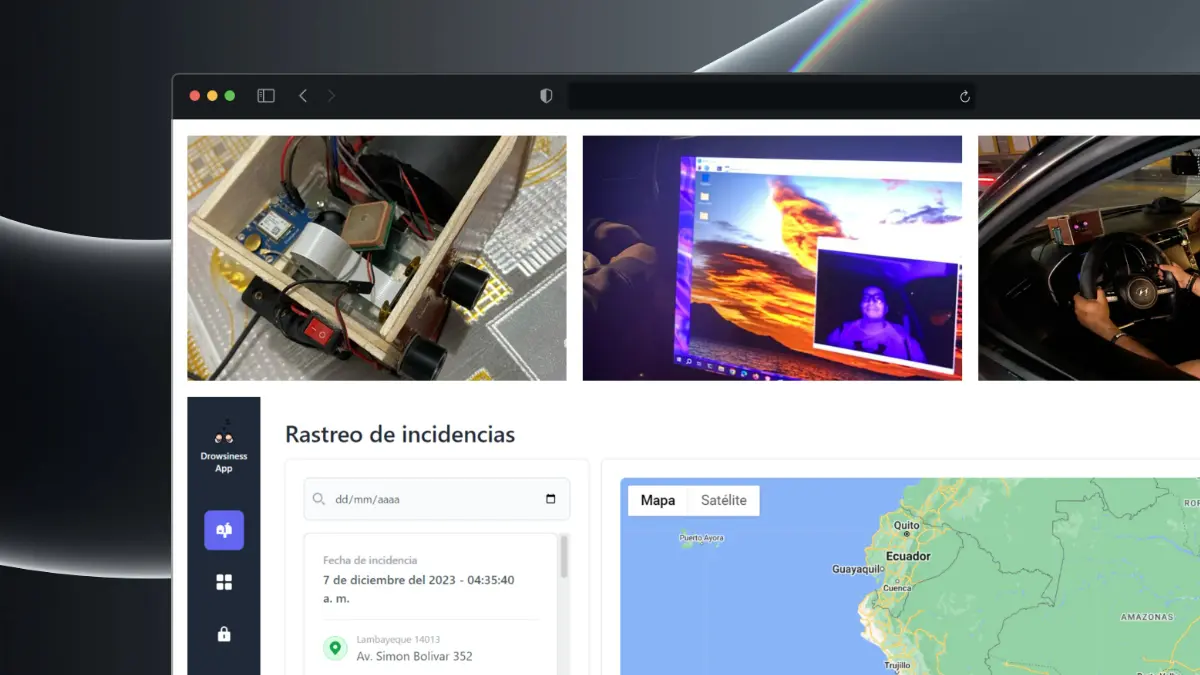Click Ecuador label on the map
Screen dimensions: 1200x675
[908, 556]
